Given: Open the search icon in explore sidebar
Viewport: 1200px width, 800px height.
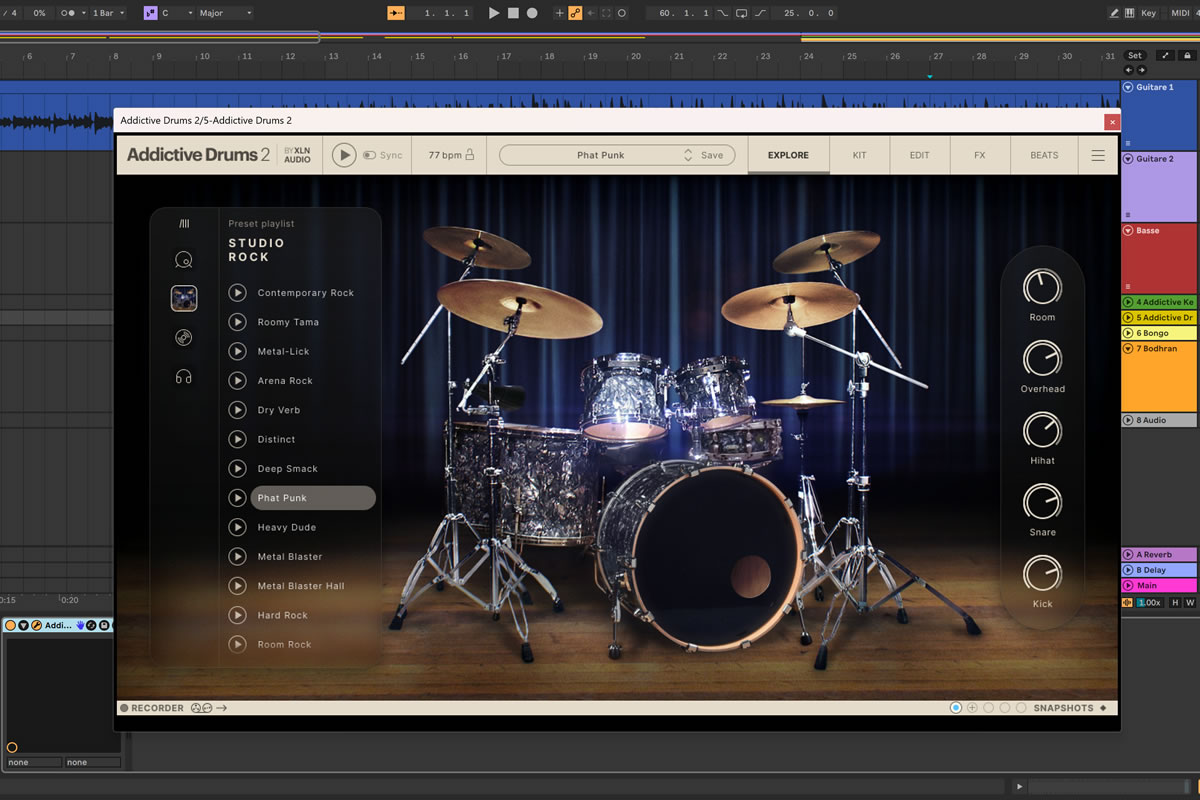Looking at the screenshot, I should pos(183,260).
